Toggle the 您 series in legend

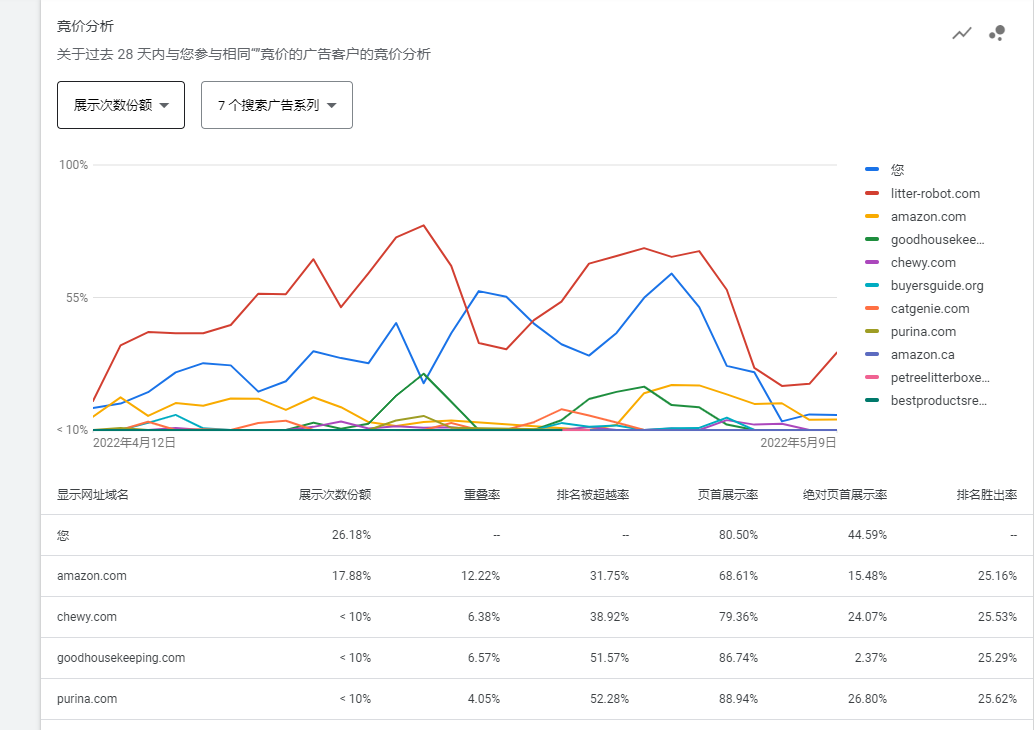pyautogui.click(x=897, y=171)
